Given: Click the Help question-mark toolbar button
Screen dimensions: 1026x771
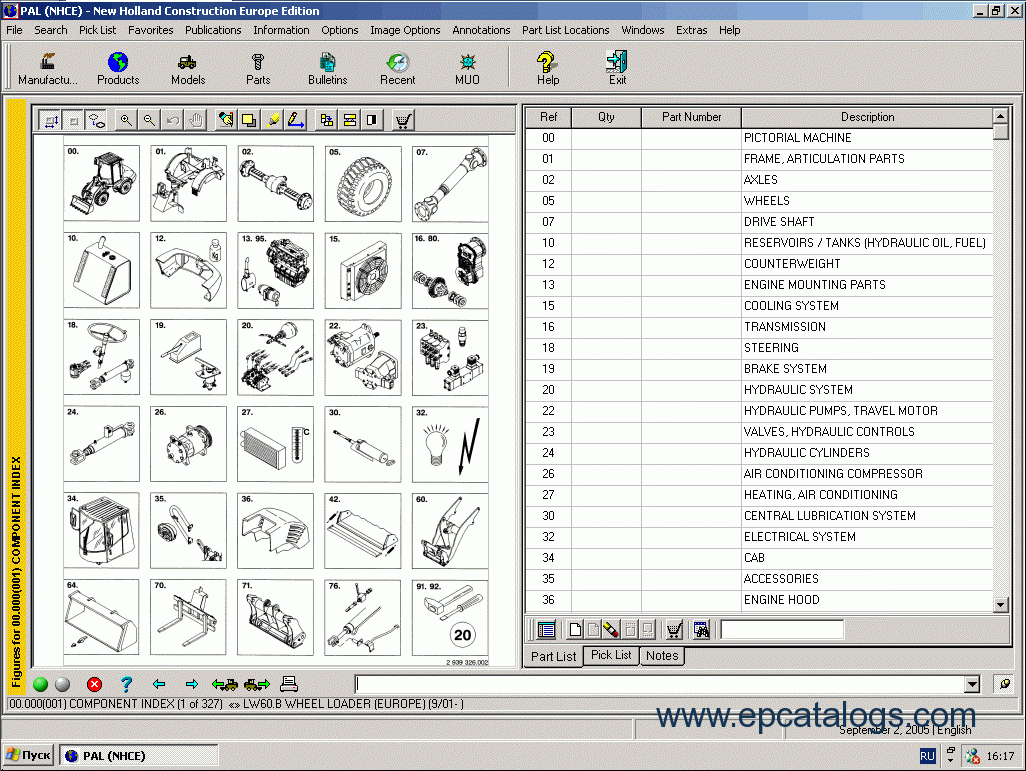Looking at the screenshot, I should pos(548,69).
